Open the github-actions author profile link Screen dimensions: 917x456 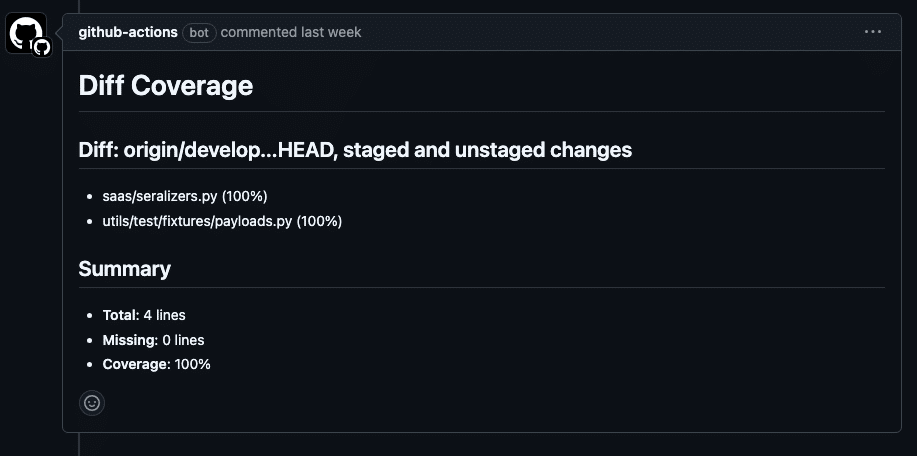128,32
